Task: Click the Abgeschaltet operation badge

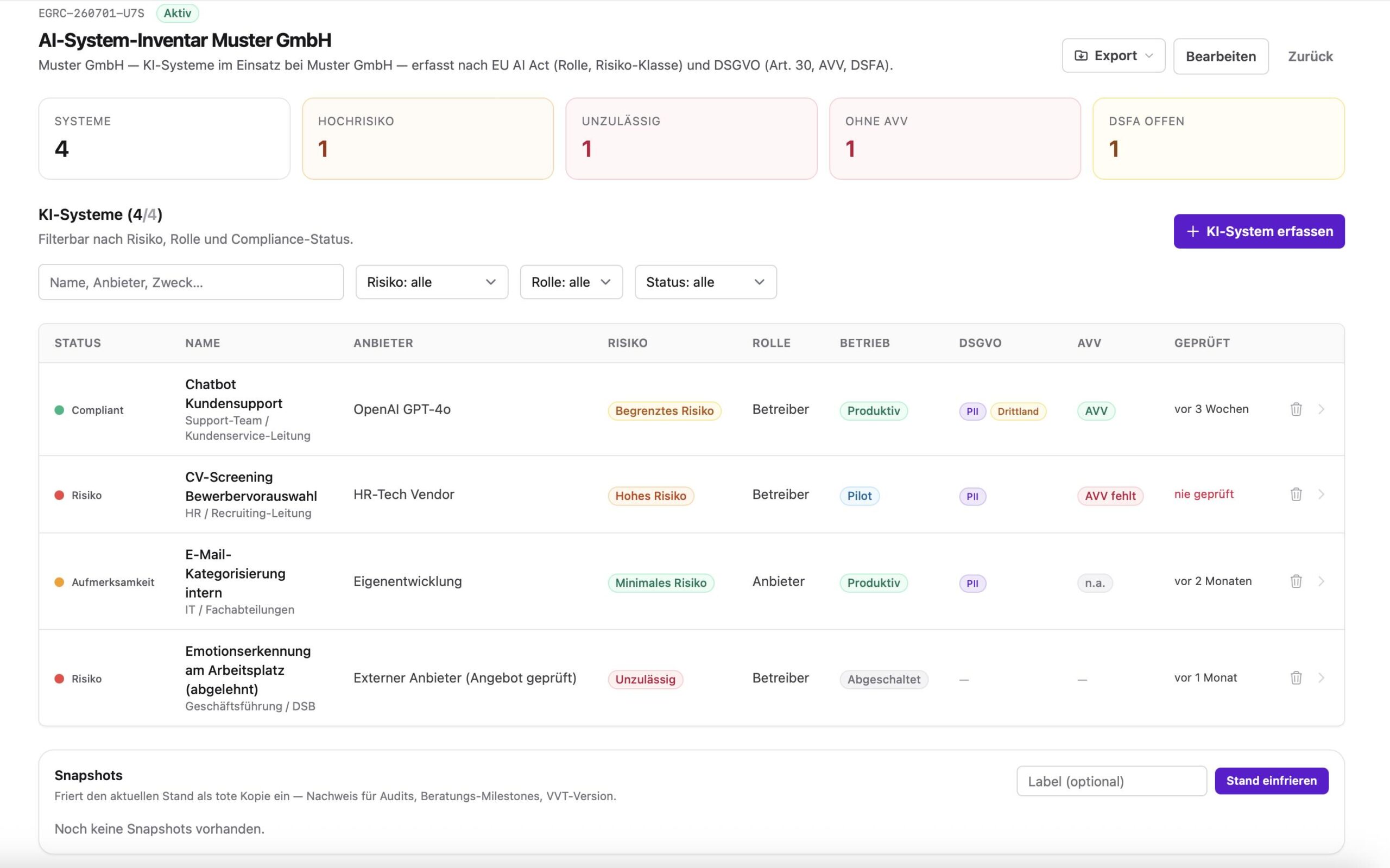Action: (x=883, y=679)
